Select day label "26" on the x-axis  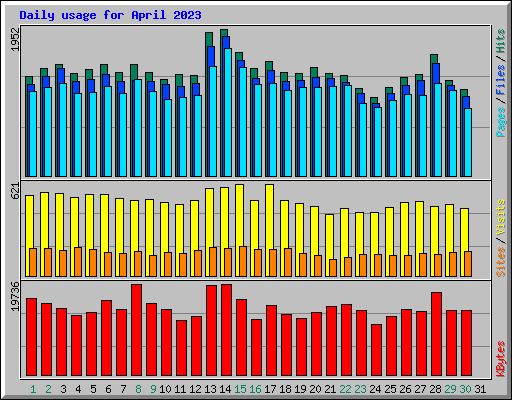405,389
